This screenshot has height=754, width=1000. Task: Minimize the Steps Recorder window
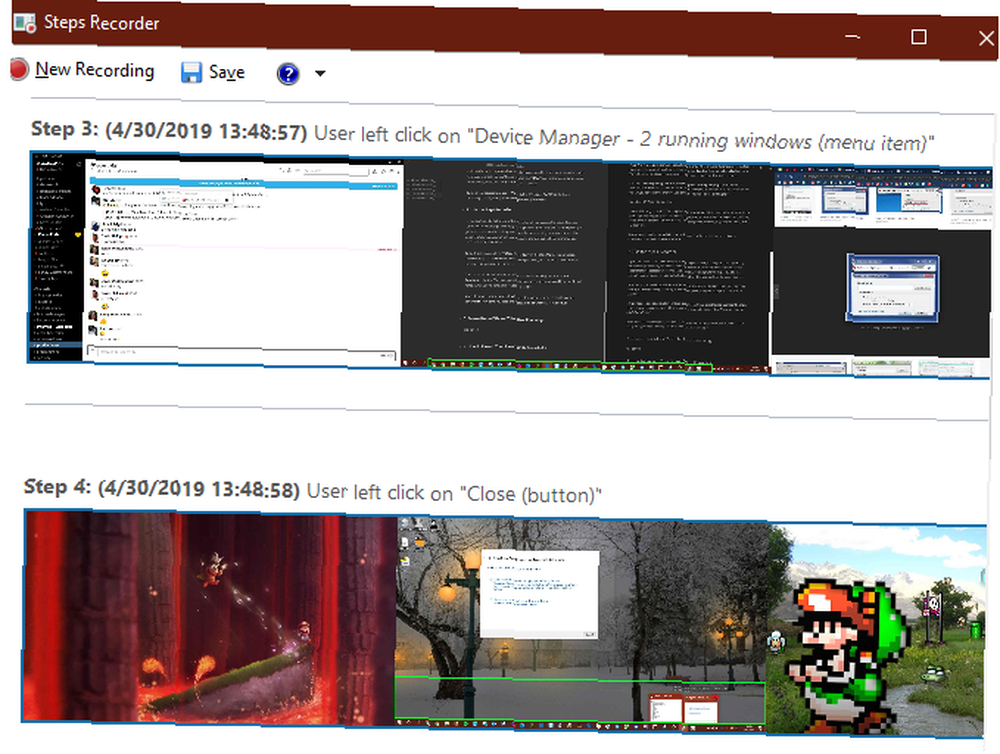(852, 37)
